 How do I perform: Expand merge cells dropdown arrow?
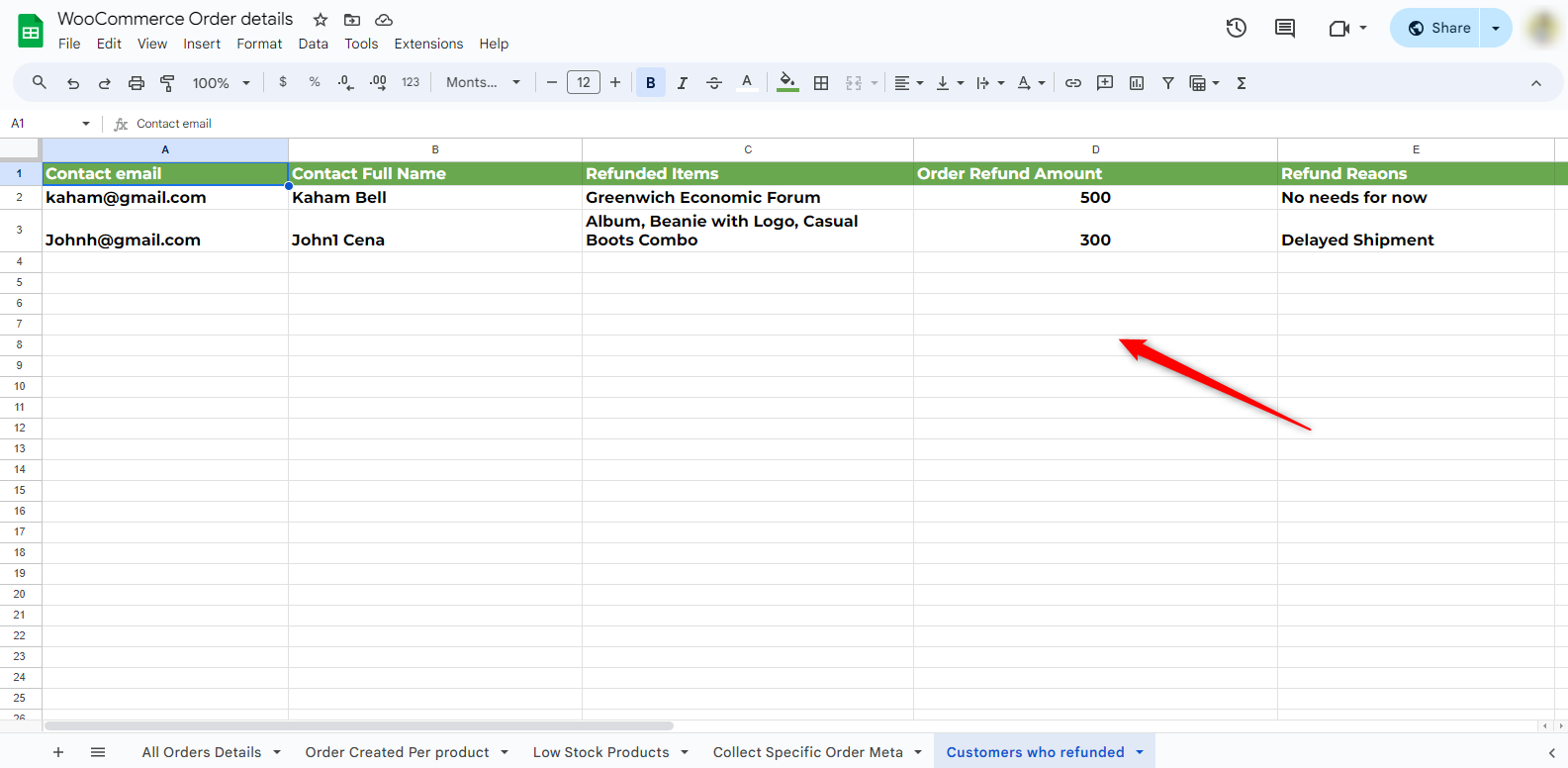coord(875,83)
